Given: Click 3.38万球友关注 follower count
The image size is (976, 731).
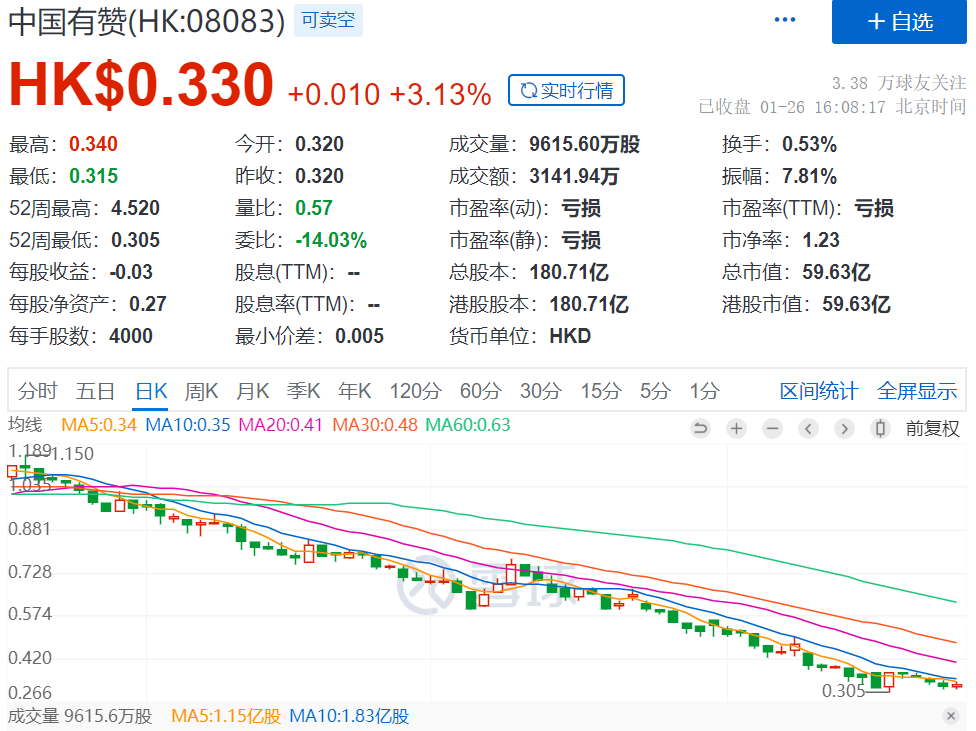Looking at the screenshot, I should tap(899, 83).
